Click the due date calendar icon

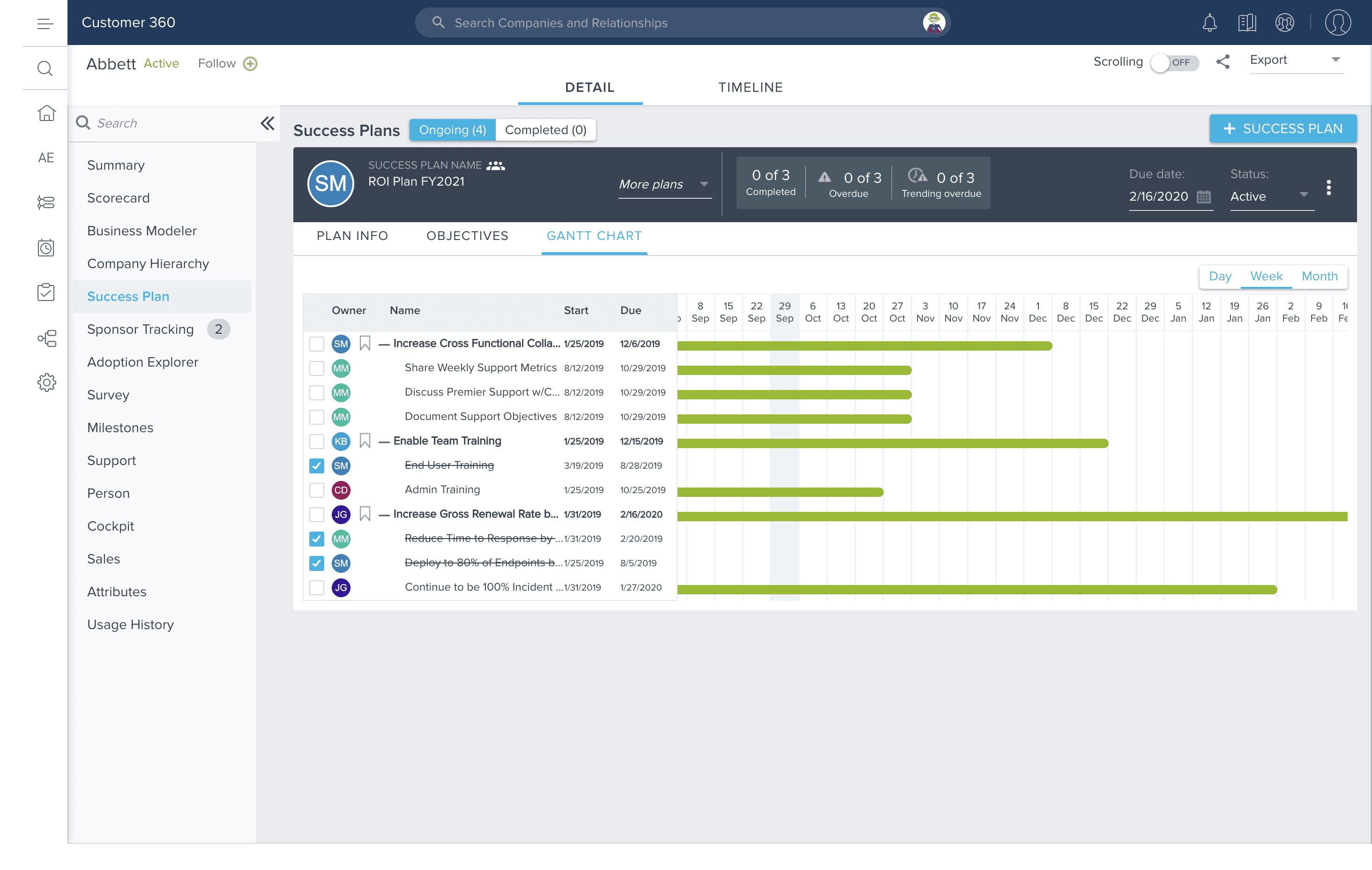[x=1204, y=197]
